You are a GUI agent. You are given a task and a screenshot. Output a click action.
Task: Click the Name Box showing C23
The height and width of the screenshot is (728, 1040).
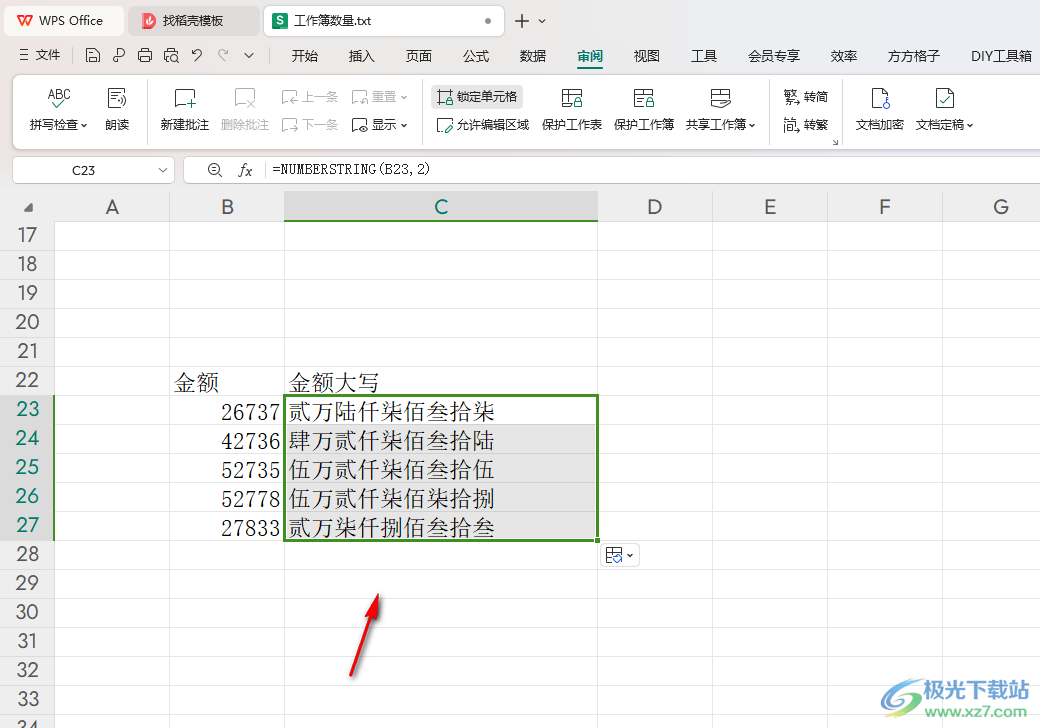click(84, 170)
